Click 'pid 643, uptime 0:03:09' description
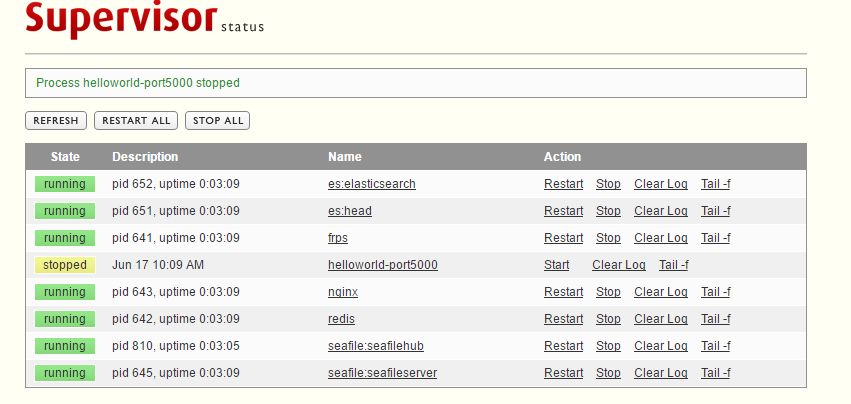 (176, 292)
